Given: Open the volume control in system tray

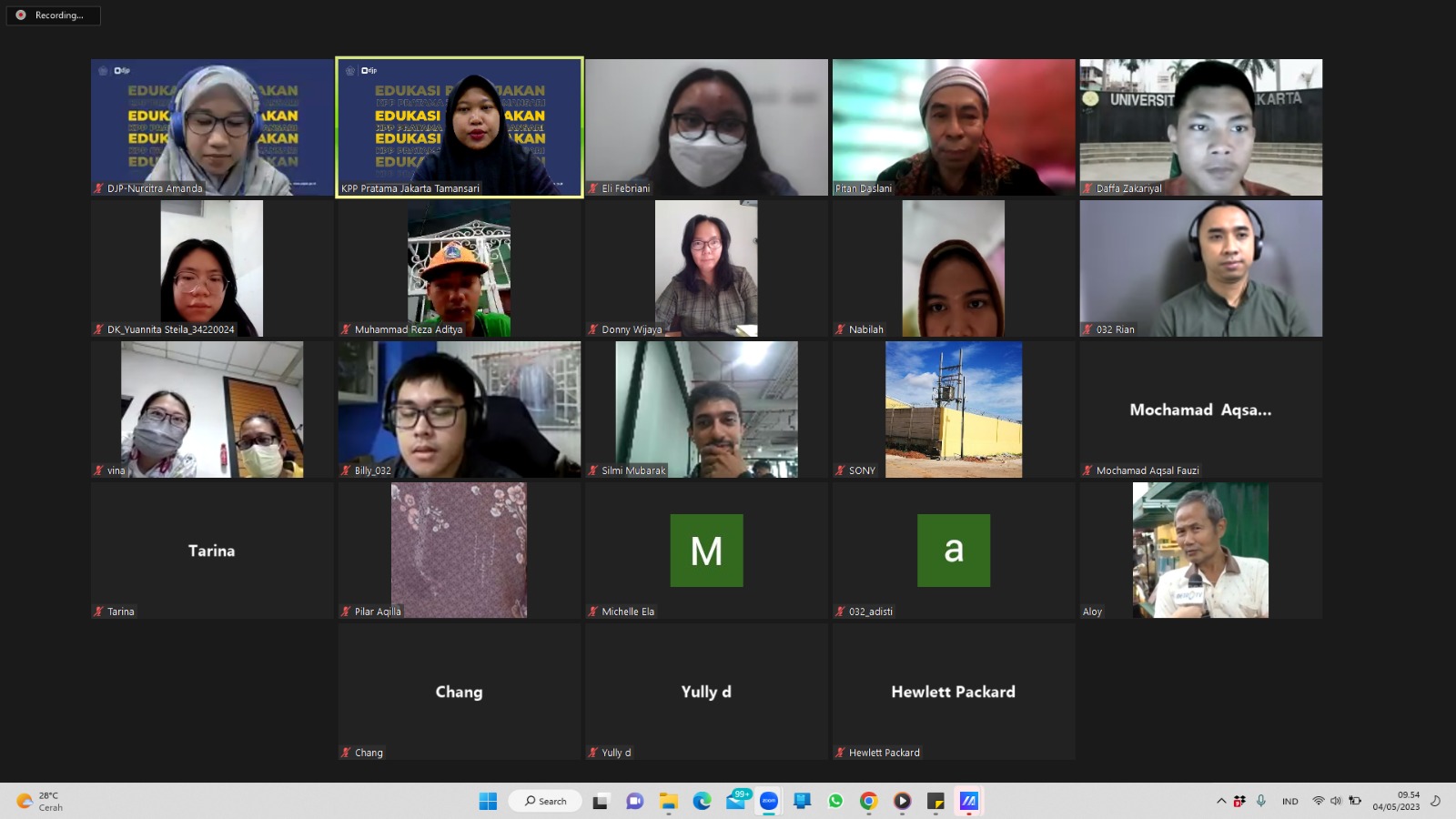Looking at the screenshot, I should point(1336,801).
